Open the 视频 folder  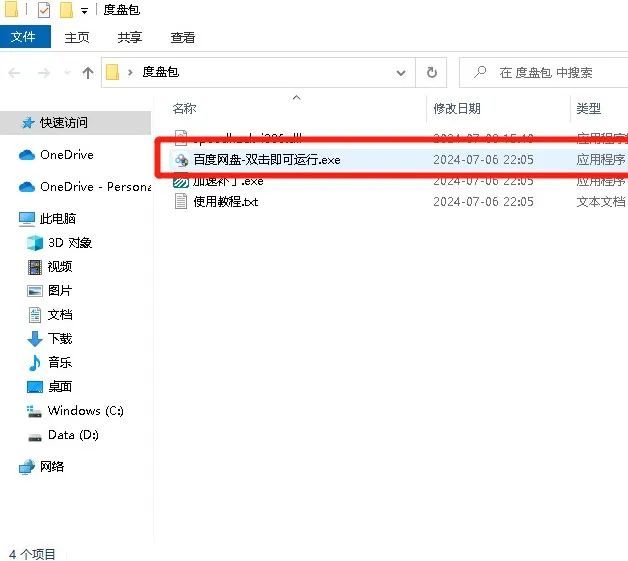point(60,267)
